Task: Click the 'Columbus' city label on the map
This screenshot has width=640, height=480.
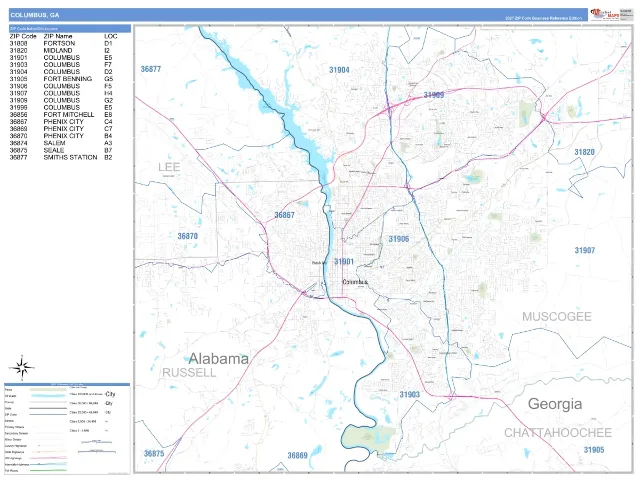Action: coord(355,282)
